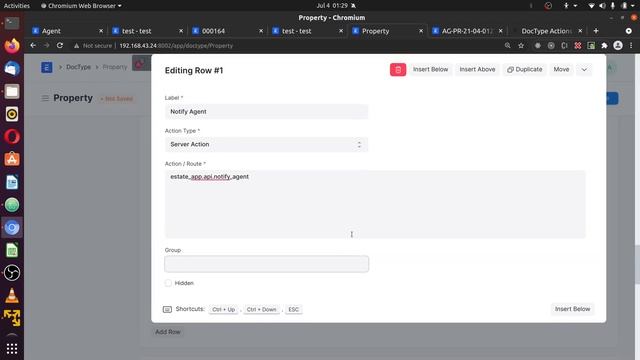The width and height of the screenshot is (640, 360).
Task: Switch to the DocType Actions tab
Action: 546,31
